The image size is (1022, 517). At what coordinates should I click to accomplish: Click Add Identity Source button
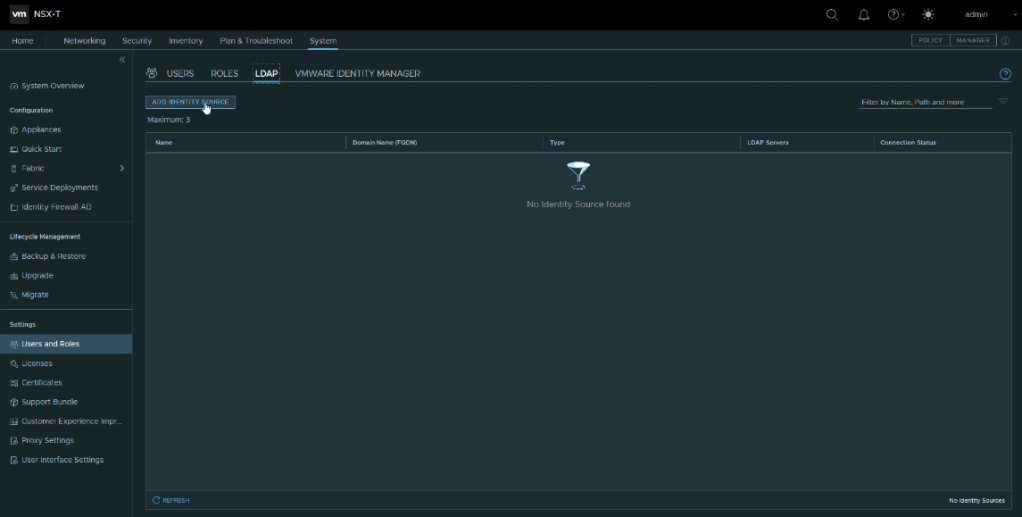coord(190,102)
